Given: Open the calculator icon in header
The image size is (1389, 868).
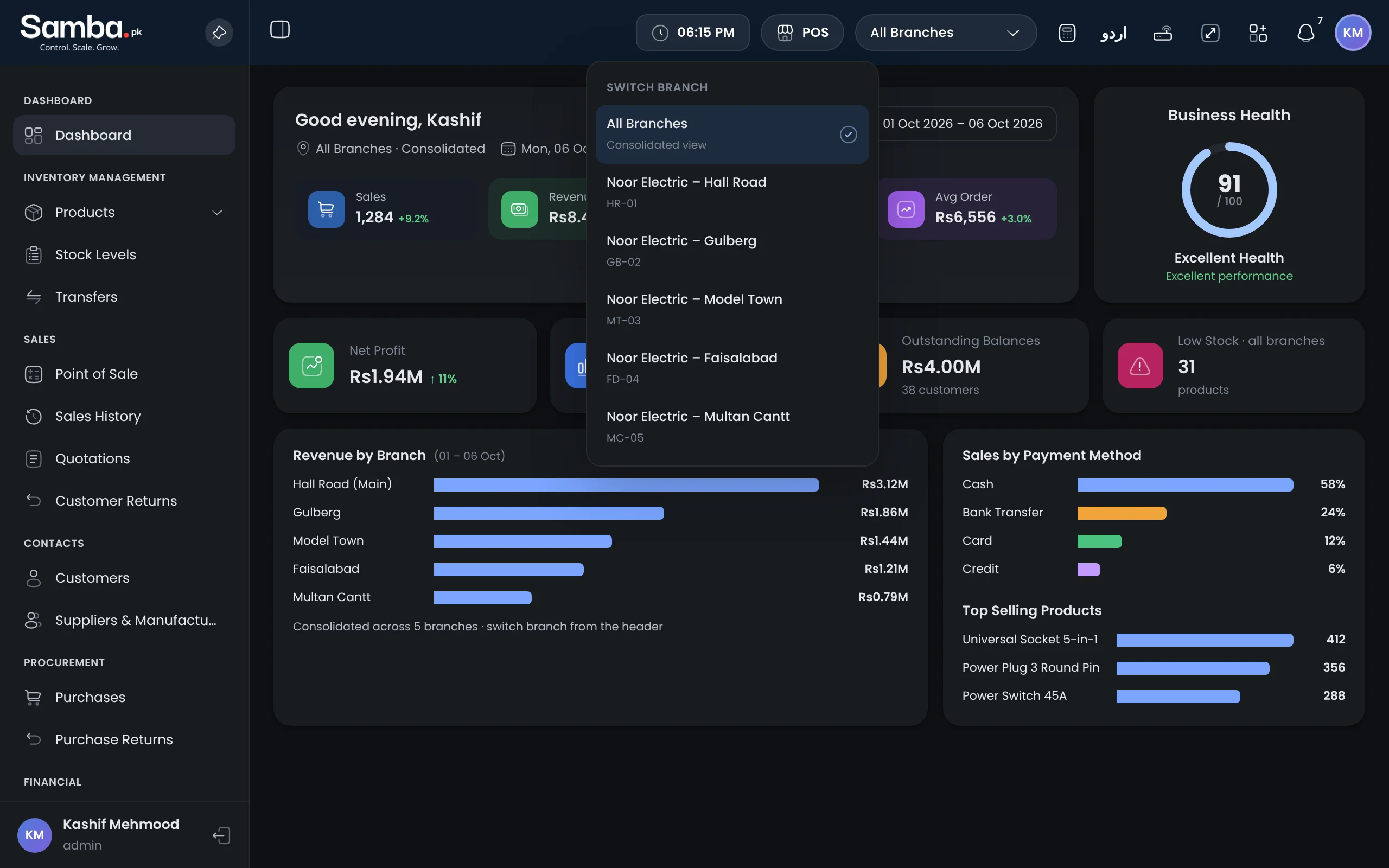Looking at the screenshot, I should [x=1066, y=33].
